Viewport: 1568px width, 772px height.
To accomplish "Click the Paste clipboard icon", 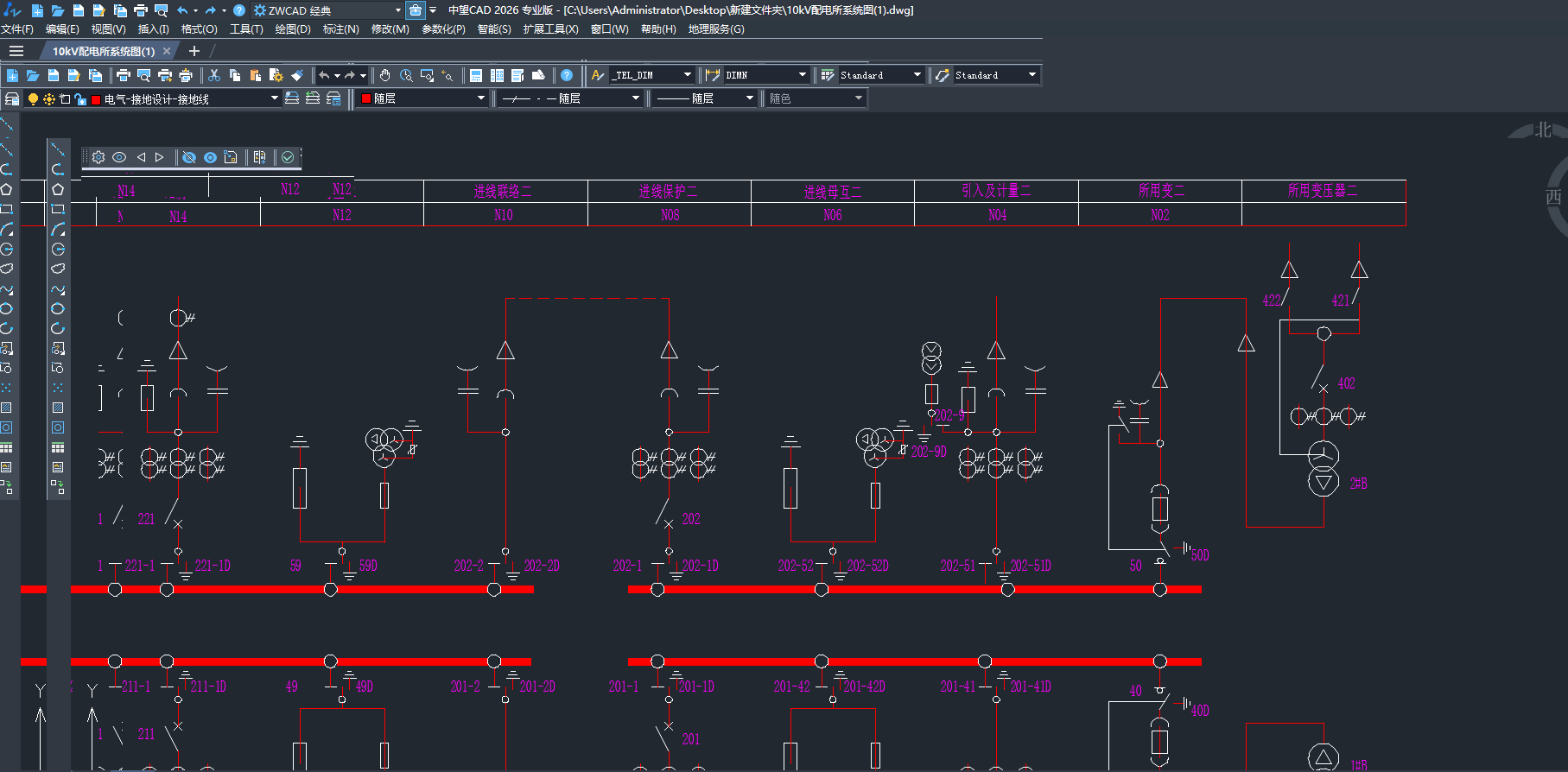I will [x=256, y=75].
